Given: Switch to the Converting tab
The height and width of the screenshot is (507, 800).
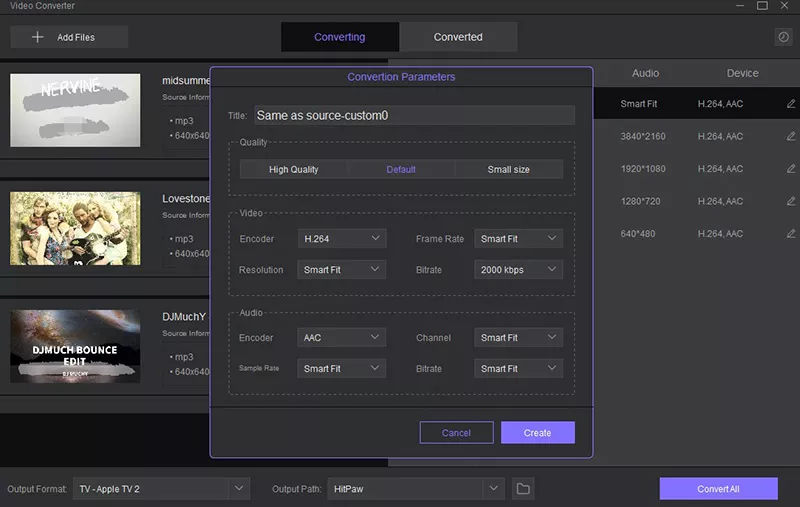Looking at the screenshot, I should pos(340,37).
